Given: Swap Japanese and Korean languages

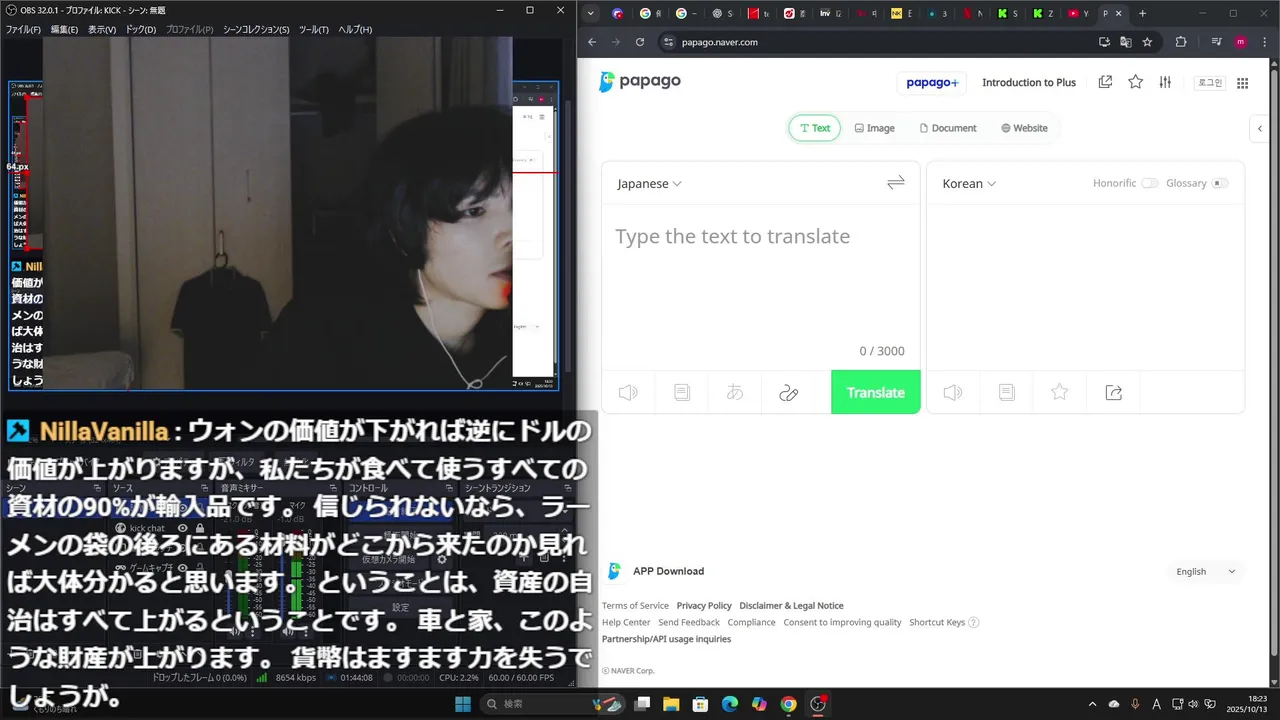Looking at the screenshot, I should tap(896, 182).
